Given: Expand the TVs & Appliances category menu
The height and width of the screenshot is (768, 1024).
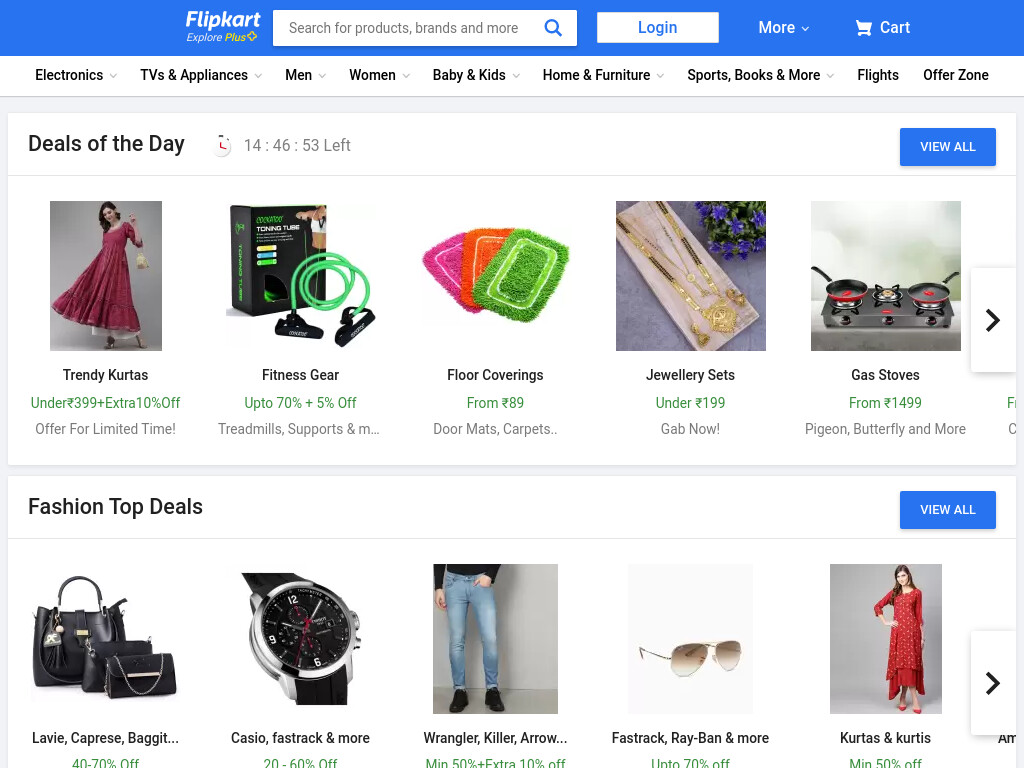Looking at the screenshot, I should (x=201, y=75).
